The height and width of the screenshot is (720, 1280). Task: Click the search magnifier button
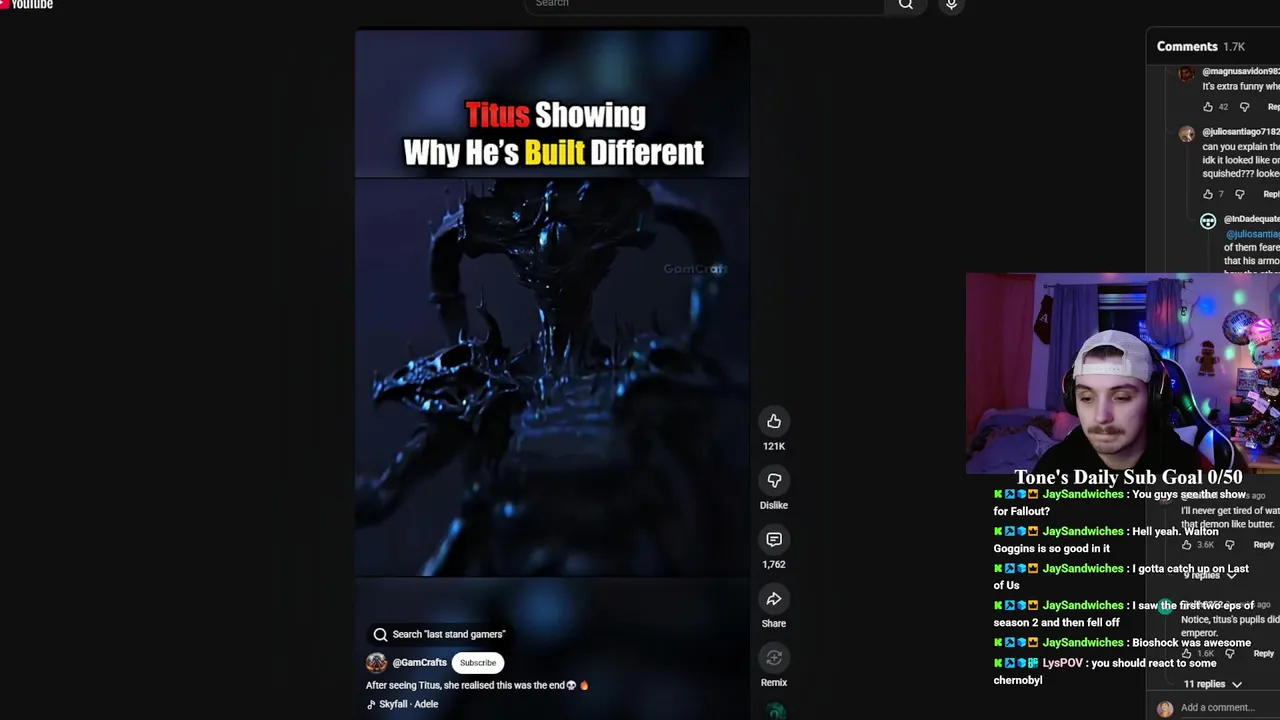tap(906, 5)
